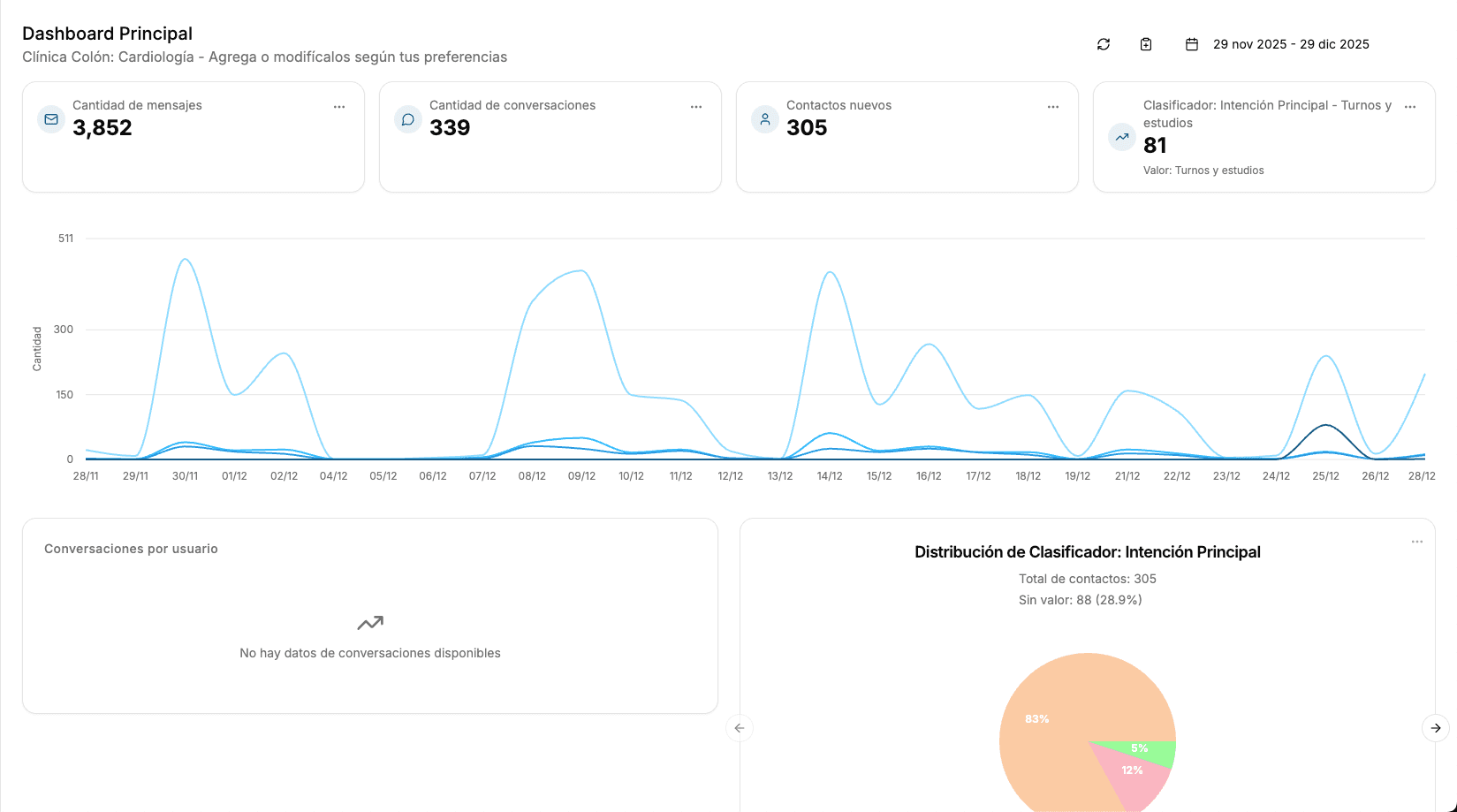The width and height of the screenshot is (1457, 812).
Task: Open options menu on Cantidad de mensajes card
Action: [x=339, y=106]
